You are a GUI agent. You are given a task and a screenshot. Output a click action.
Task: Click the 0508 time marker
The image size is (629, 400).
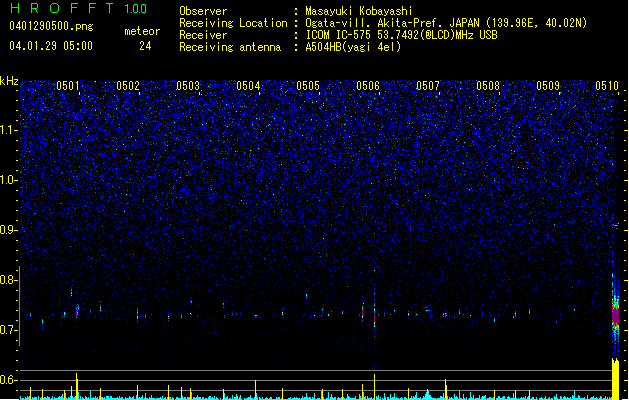coord(488,86)
